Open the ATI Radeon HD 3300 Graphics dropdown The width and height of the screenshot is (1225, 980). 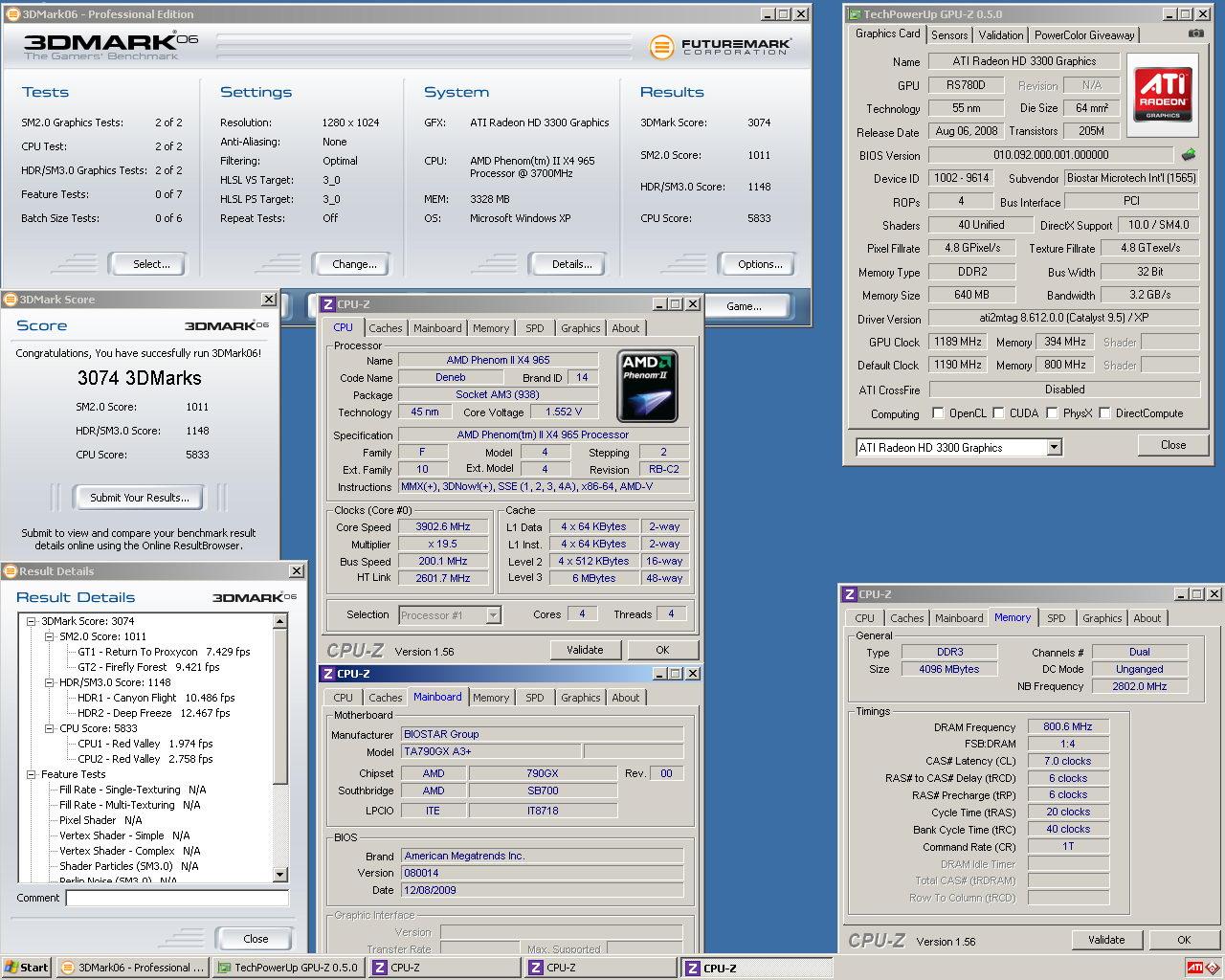[1054, 447]
